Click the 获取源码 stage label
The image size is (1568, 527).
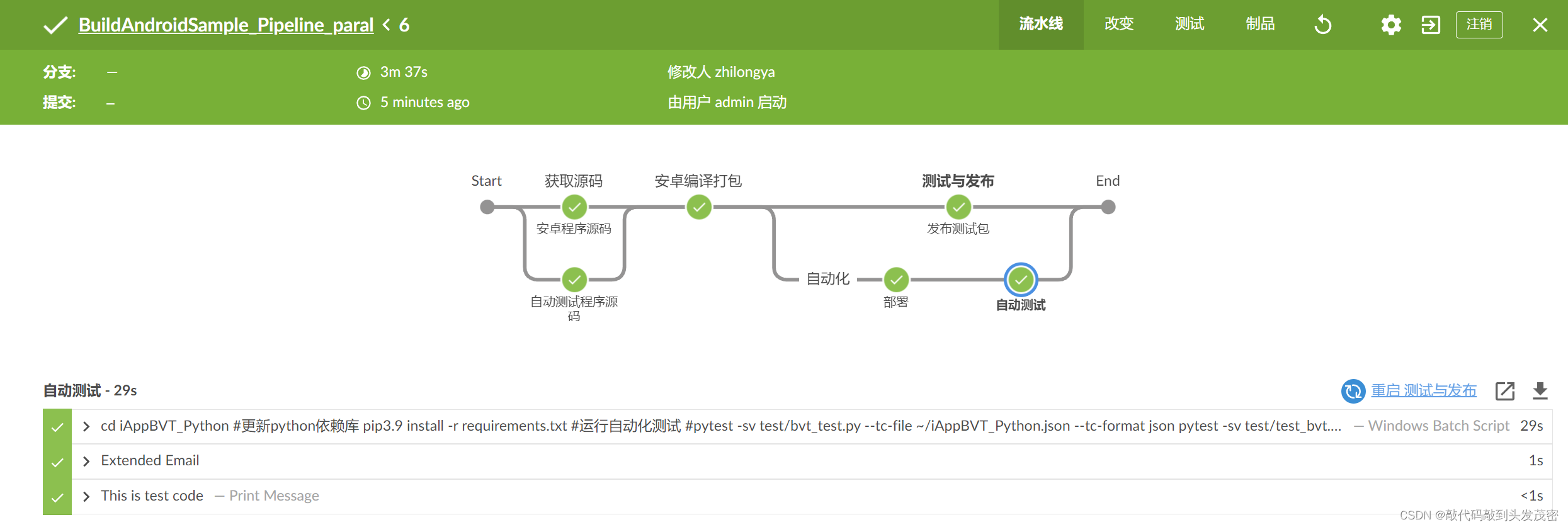[574, 181]
